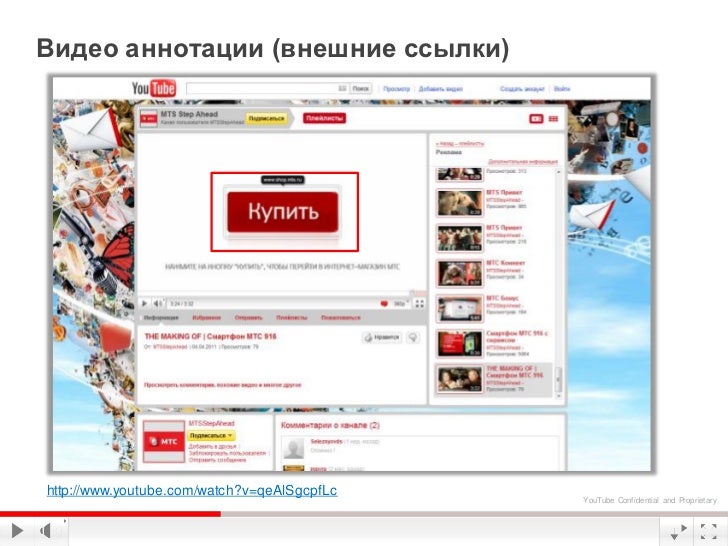Click the Поиск search button
Screen dimensions: 728x546
[361, 88]
